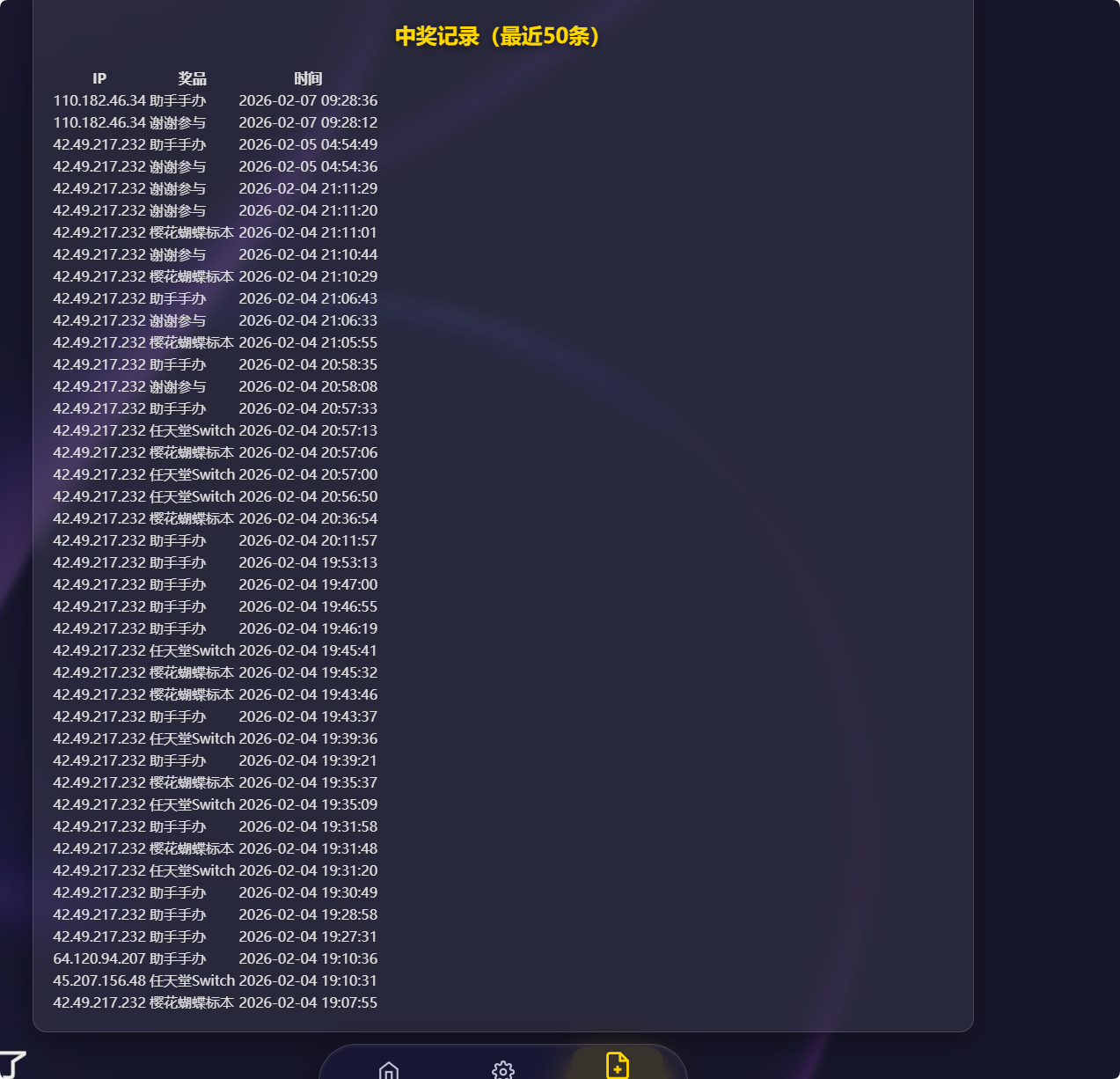This screenshot has width=1120, height=1079.
Task: Click the 奖品 column header
Action: [x=192, y=78]
